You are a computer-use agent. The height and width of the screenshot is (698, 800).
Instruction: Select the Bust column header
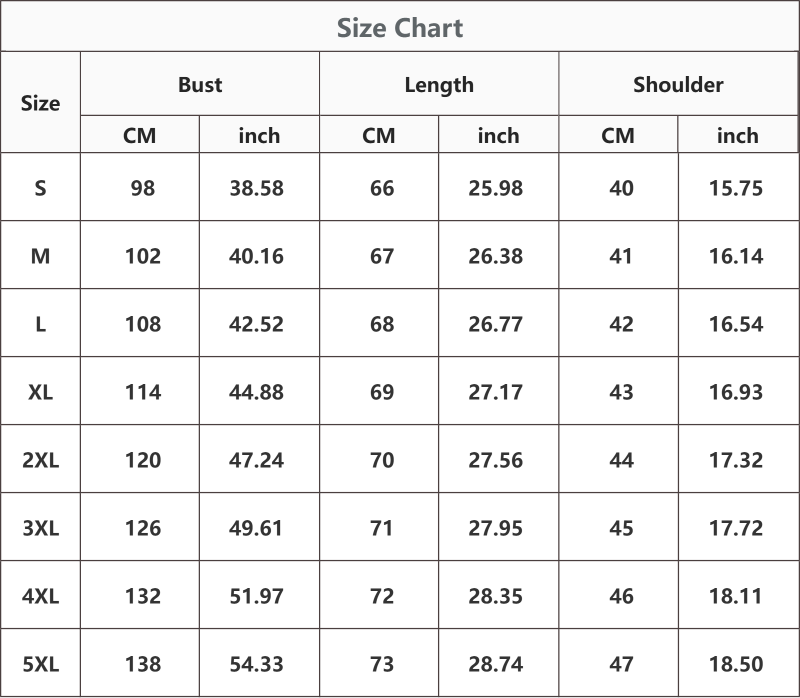[200, 85]
